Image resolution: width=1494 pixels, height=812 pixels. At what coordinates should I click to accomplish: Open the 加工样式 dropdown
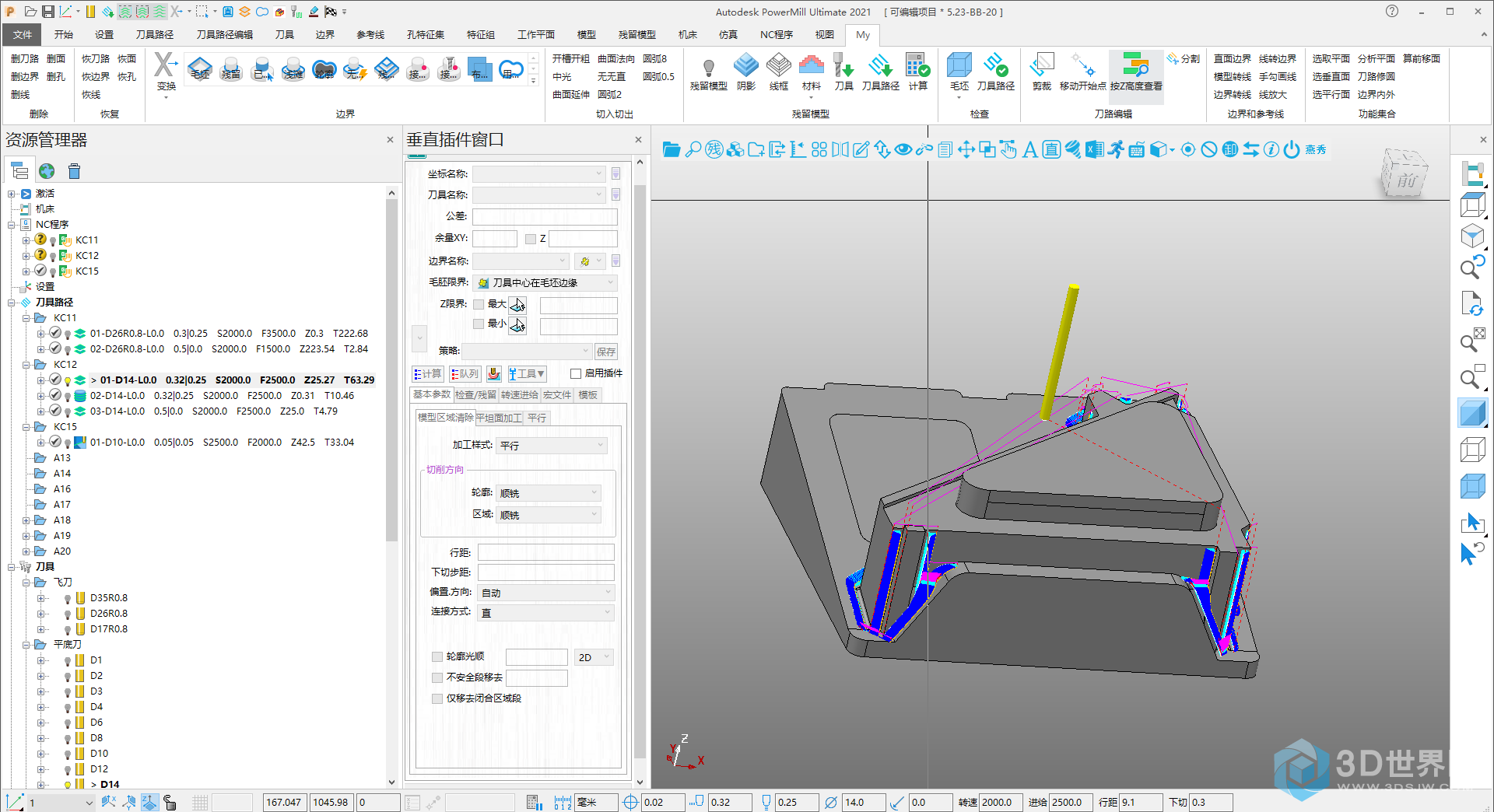[x=552, y=446]
